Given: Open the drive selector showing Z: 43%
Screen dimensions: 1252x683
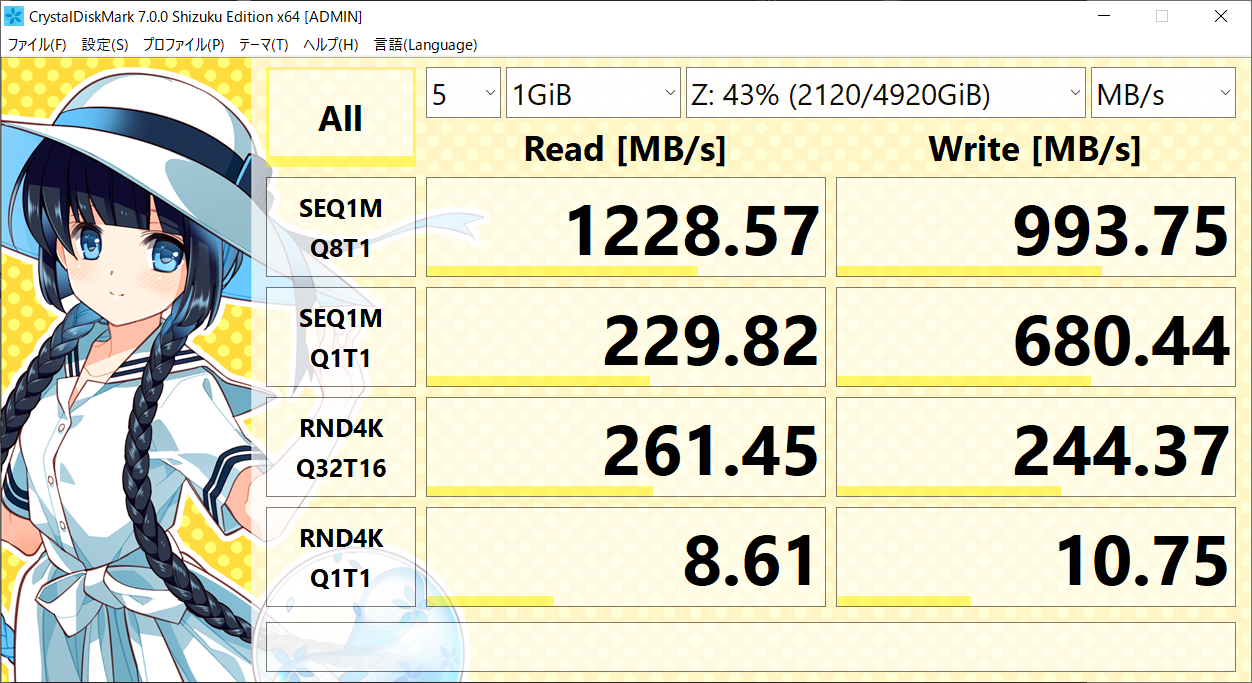Looking at the screenshot, I should pyautogui.click(x=886, y=94).
